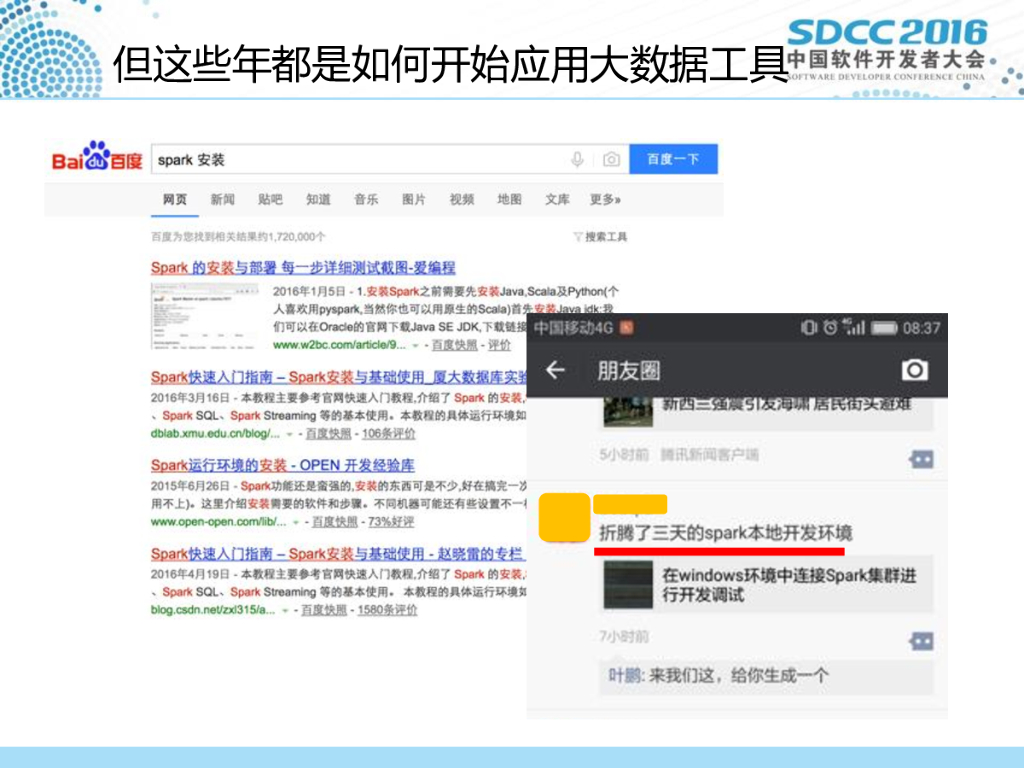
Task: Click the Baidu logo
Action: pyautogui.click(x=97, y=157)
